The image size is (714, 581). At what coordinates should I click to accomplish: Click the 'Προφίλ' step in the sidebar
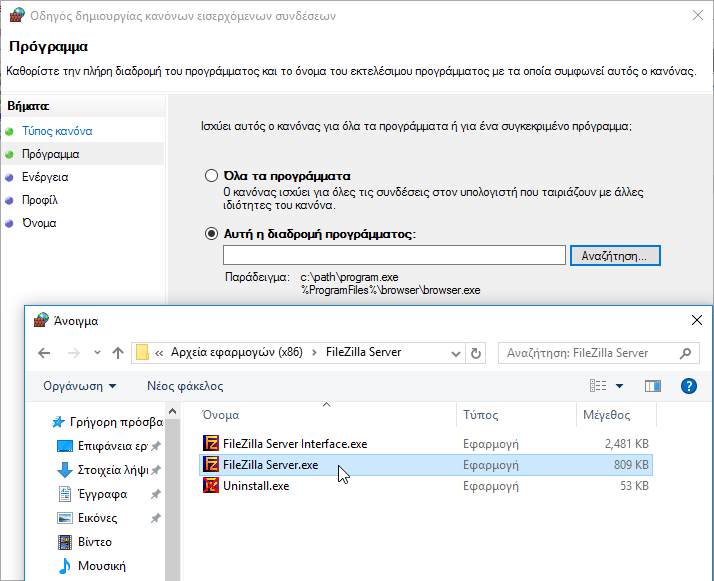[40, 200]
